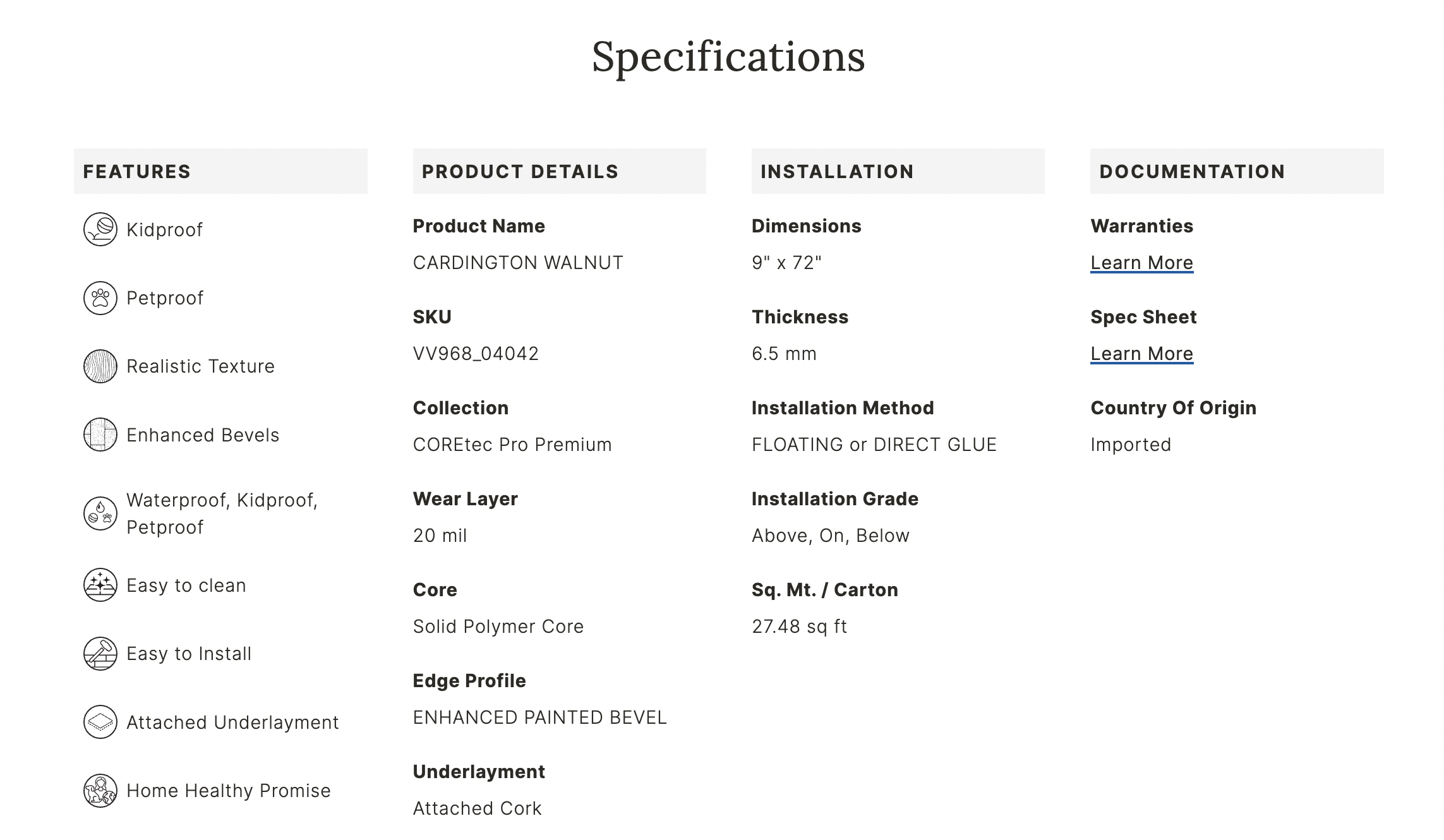Image resolution: width=1444 pixels, height=840 pixels.
Task: Click the CARDINGTON WALNUT product name text
Action: [518, 263]
